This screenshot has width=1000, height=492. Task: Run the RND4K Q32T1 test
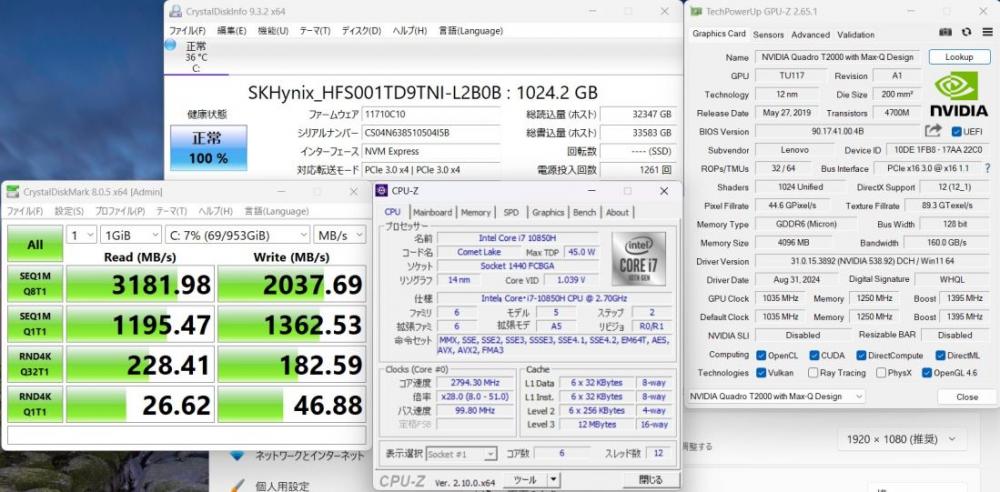35,364
